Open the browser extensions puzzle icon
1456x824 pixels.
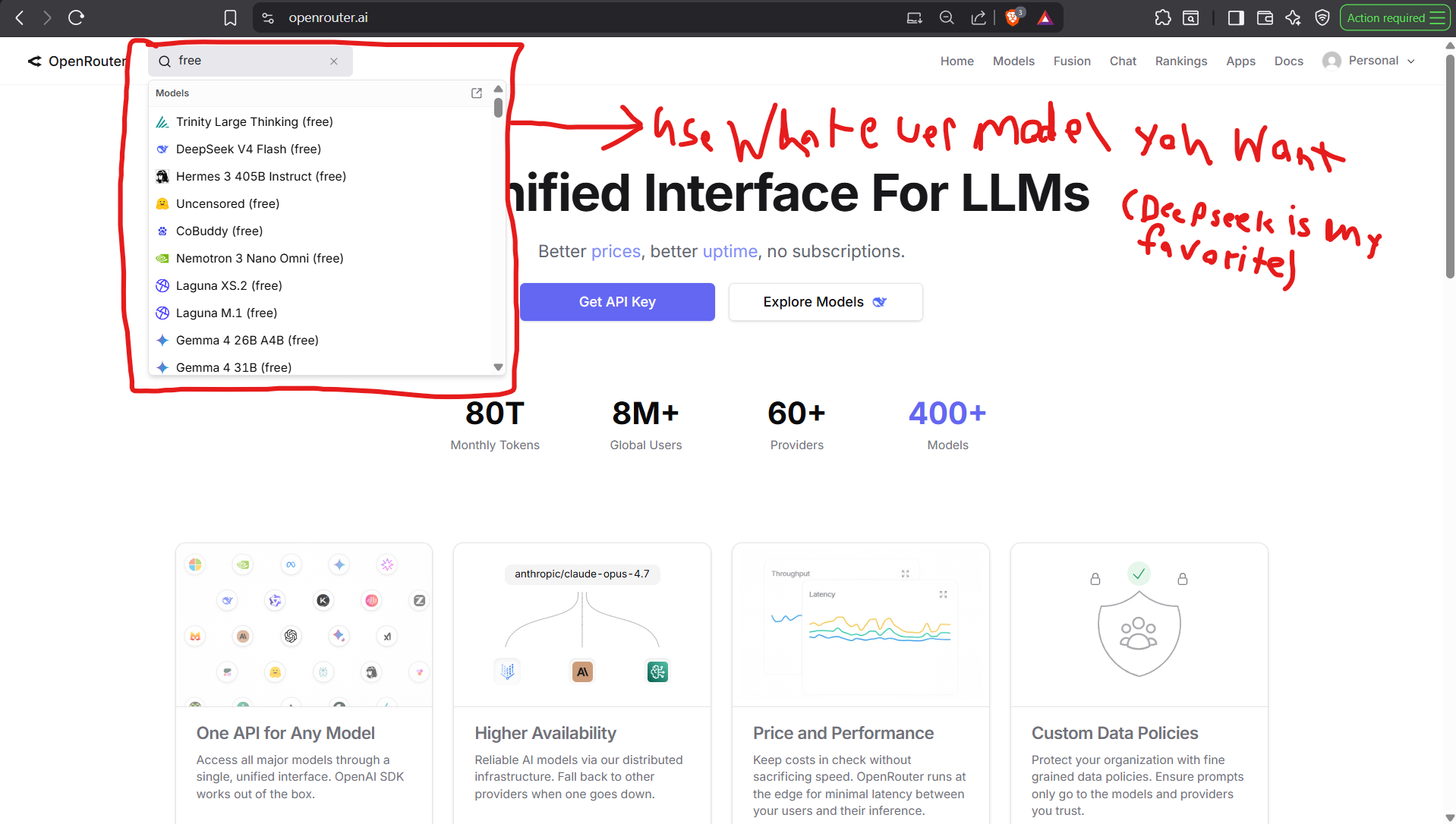point(1162,17)
